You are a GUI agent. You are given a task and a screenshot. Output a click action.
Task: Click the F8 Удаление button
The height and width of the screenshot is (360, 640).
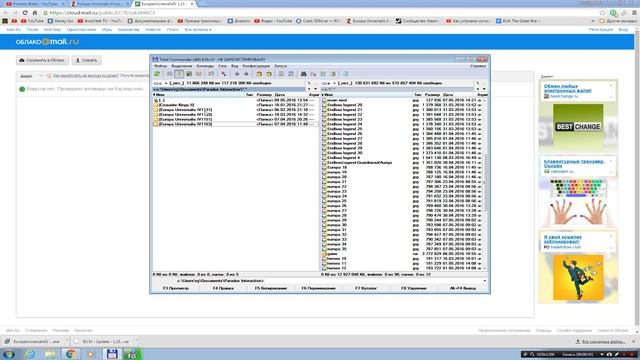[x=413, y=288]
